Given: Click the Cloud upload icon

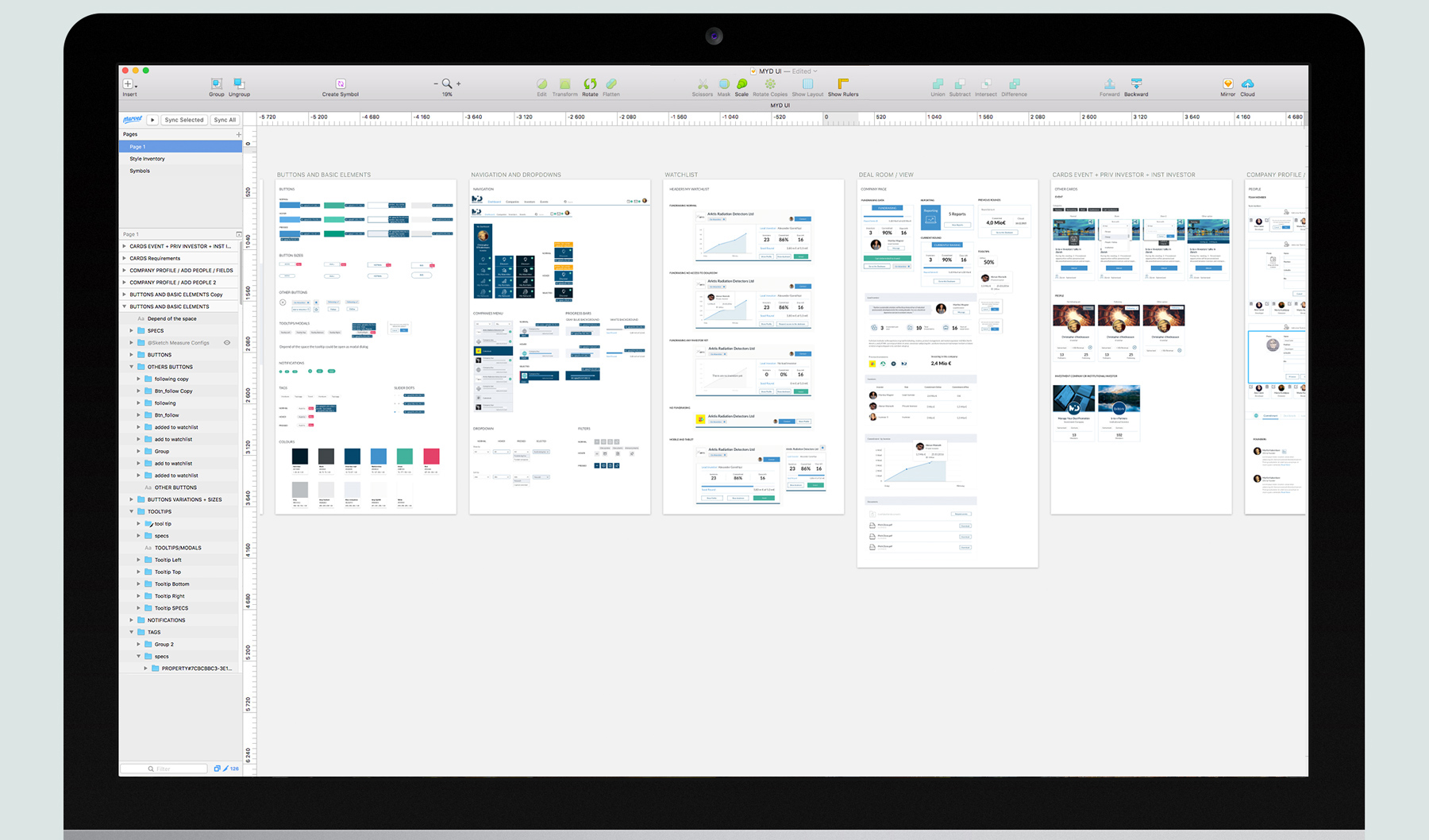Looking at the screenshot, I should [1248, 83].
